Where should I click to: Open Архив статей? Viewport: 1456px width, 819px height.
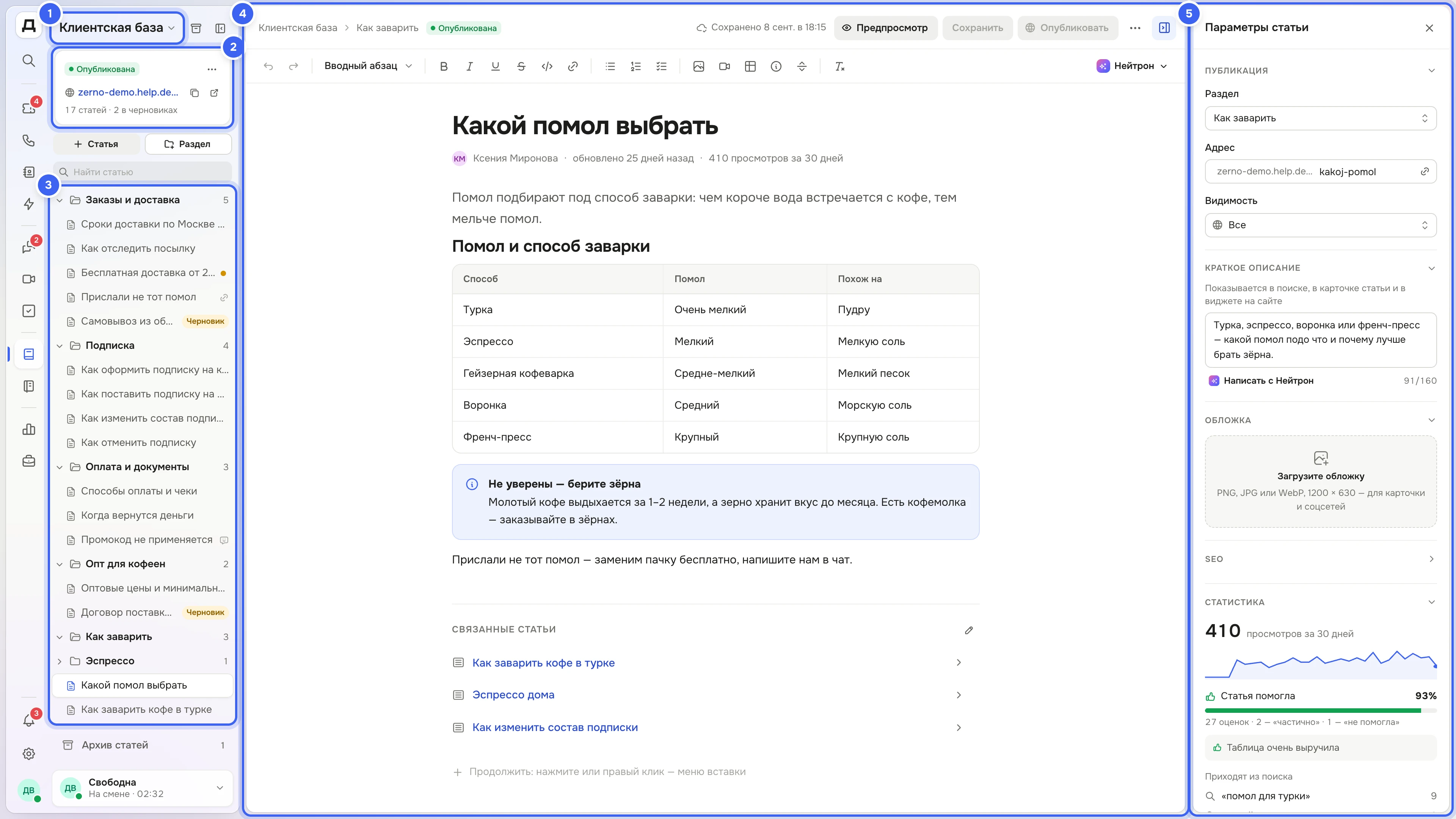(143, 745)
